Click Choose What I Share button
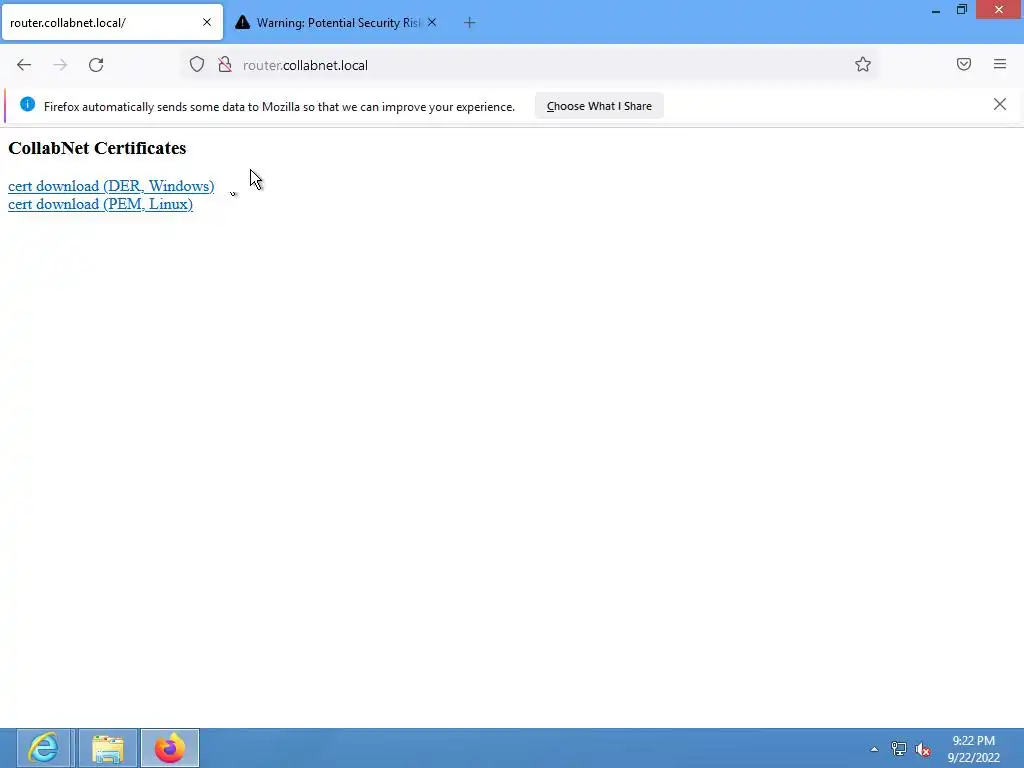The width and height of the screenshot is (1024, 768). coord(599,106)
